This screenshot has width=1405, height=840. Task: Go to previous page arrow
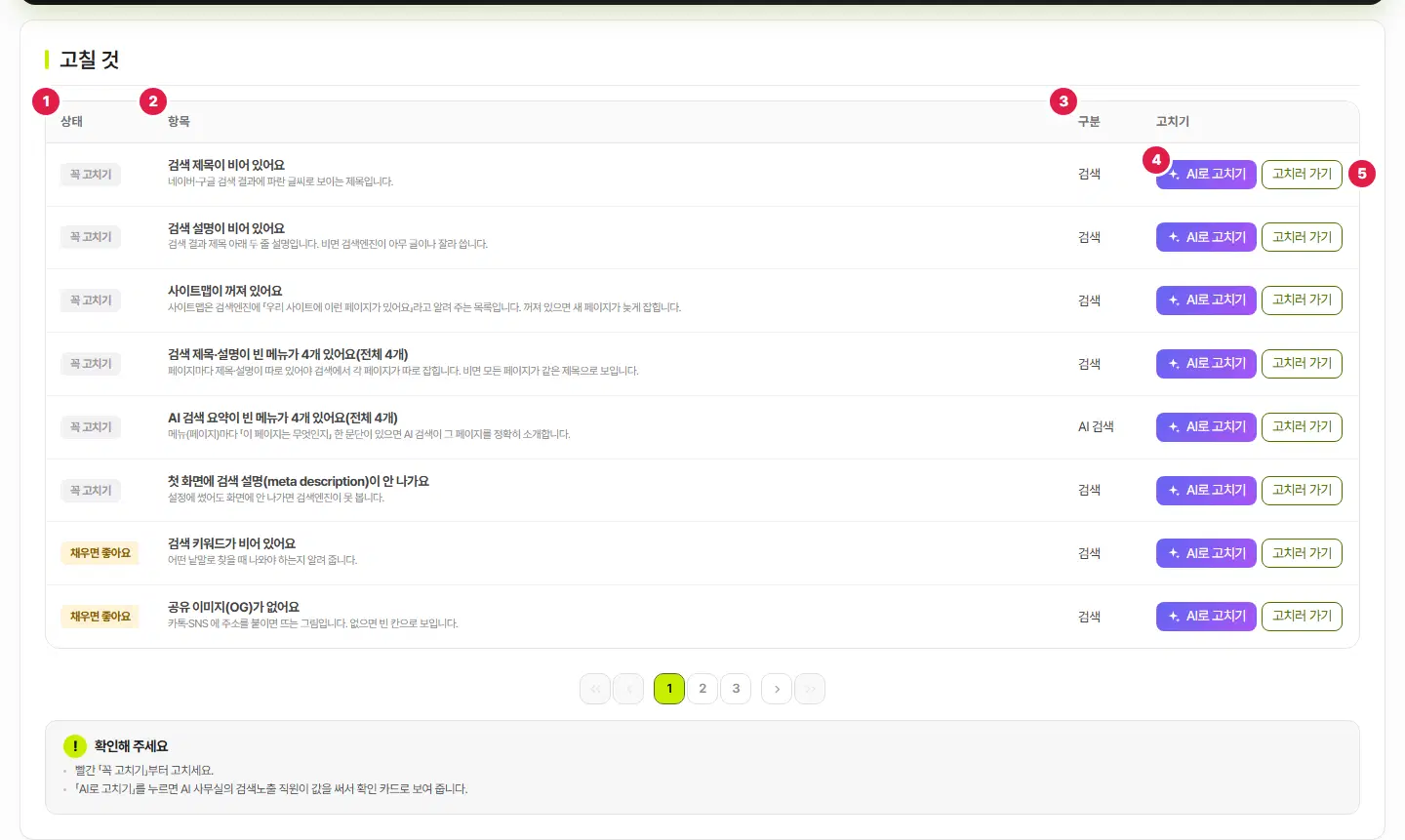tap(628, 689)
